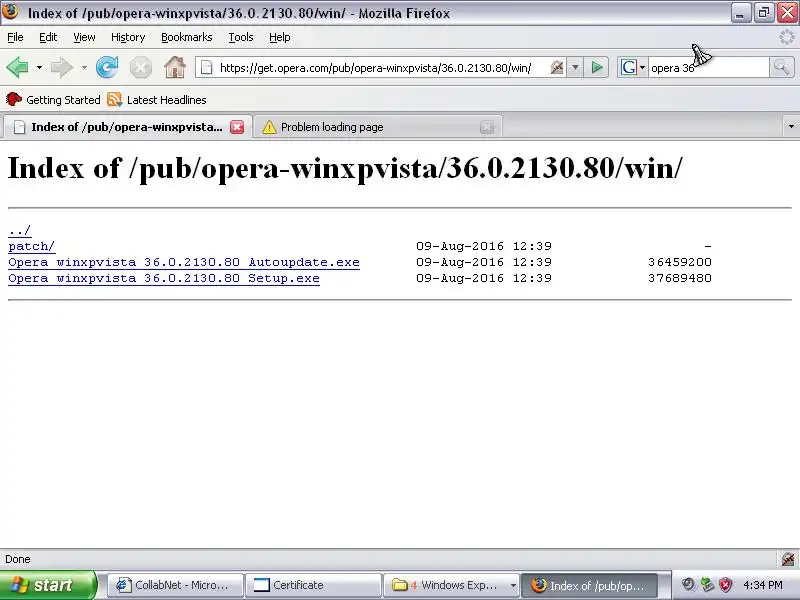The height and width of the screenshot is (600, 800).
Task: Click the search field containing opera 36
Action: [x=708, y=68]
